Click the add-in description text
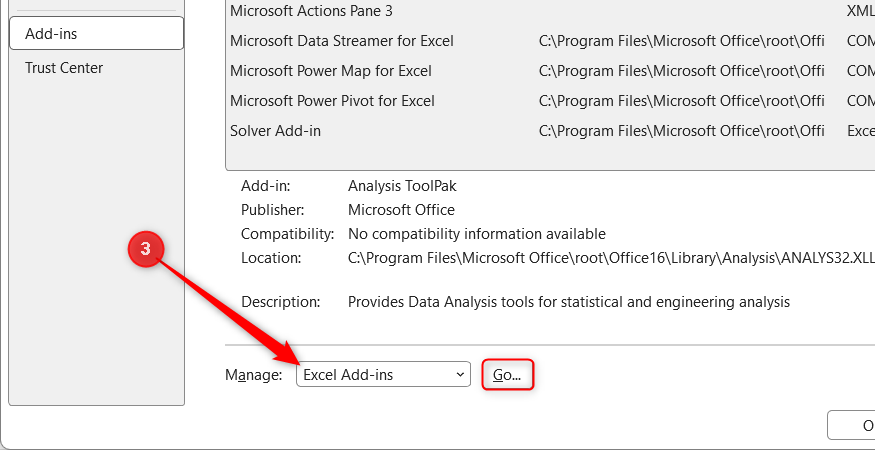 click(569, 302)
